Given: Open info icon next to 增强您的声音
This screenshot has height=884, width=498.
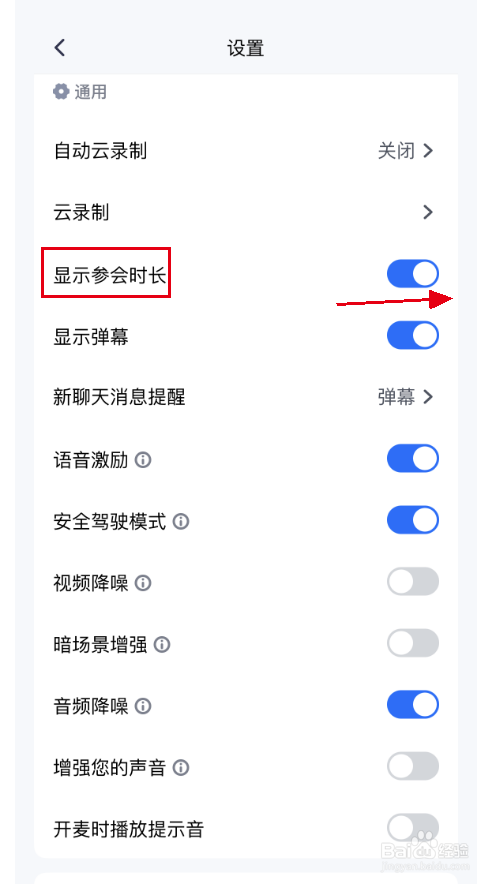Looking at the screenshot, I should pos(181,767).
